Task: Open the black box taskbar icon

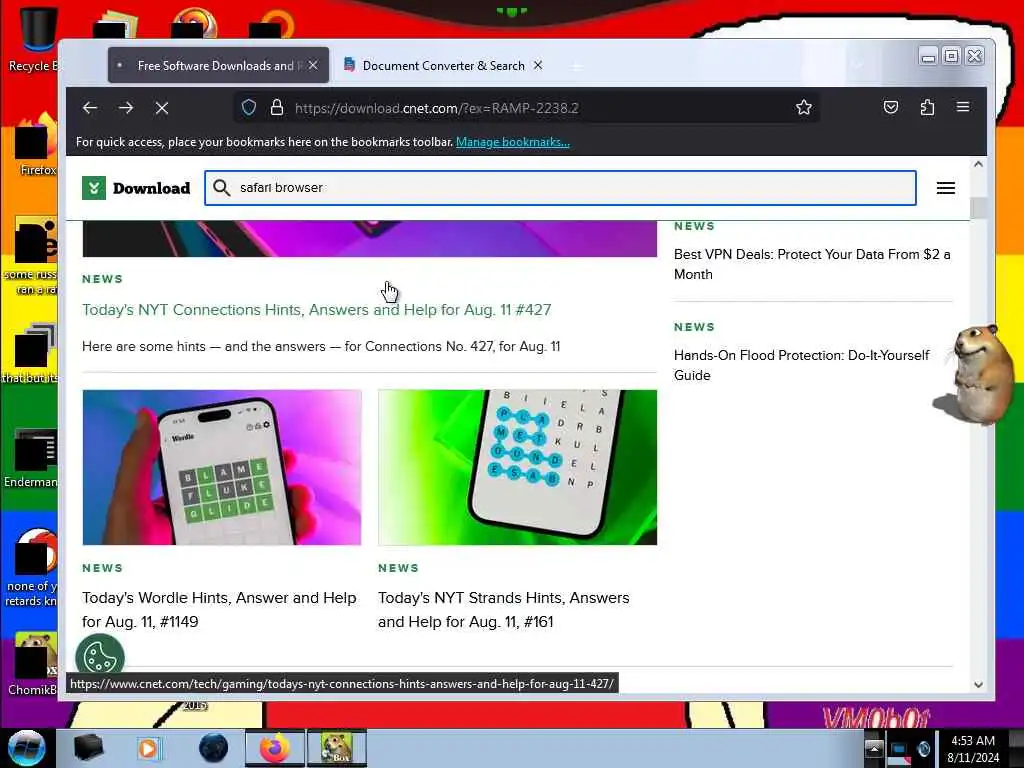Action: coord(88,748)
